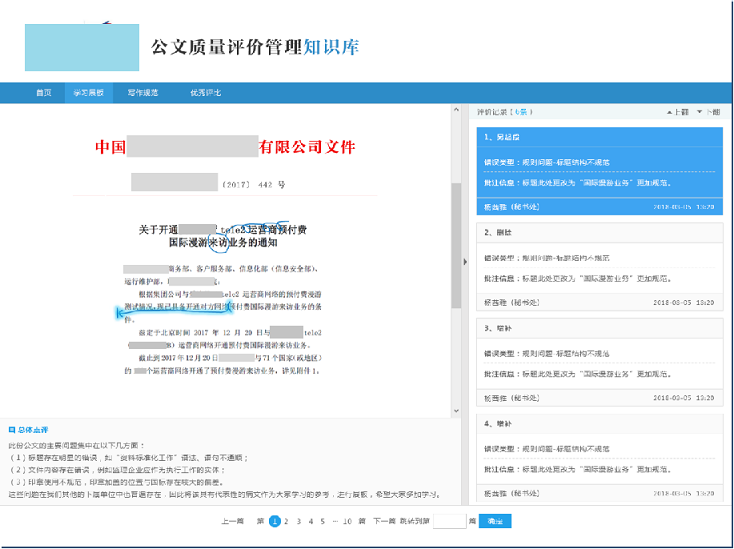
Task: Collapse the right panel using splitter arrow
Action: tap(463, 262)
